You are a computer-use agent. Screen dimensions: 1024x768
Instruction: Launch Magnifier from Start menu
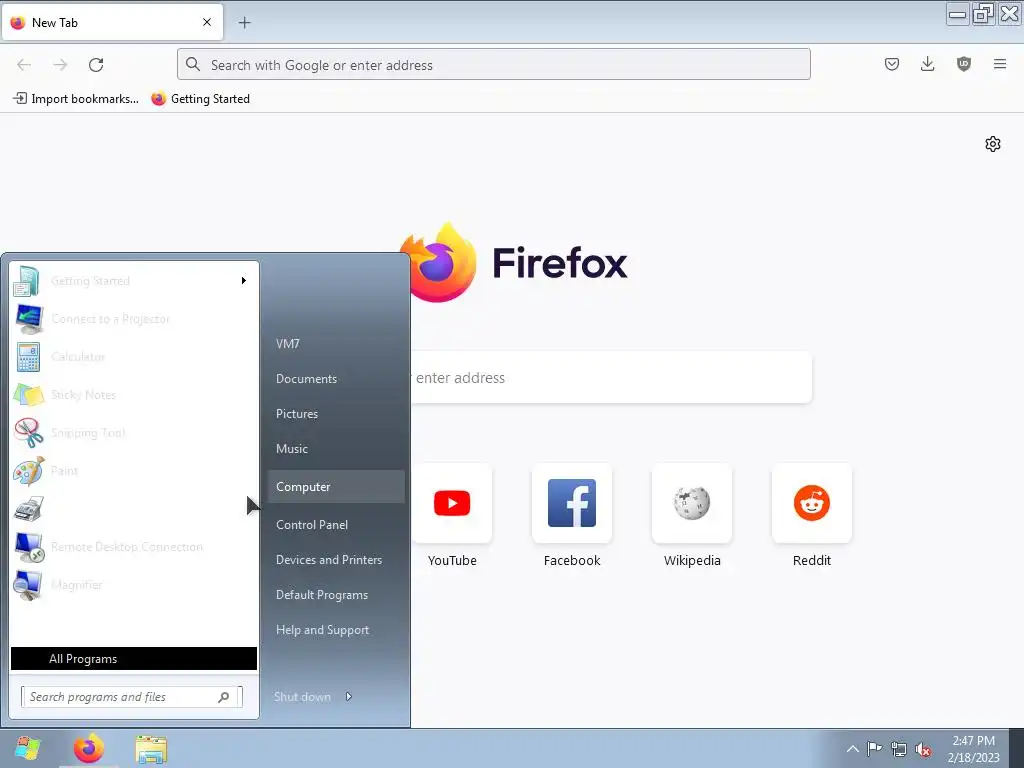point(134,584)
